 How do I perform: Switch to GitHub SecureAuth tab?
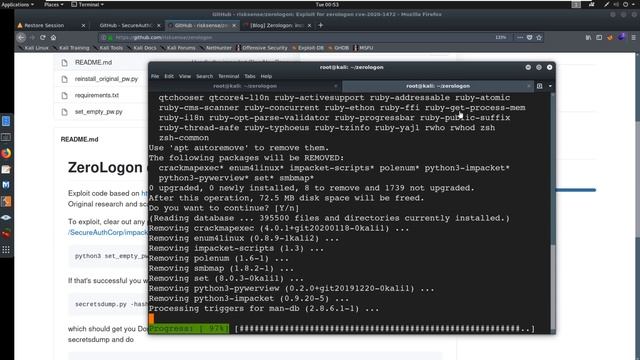[x=127, y=25]
